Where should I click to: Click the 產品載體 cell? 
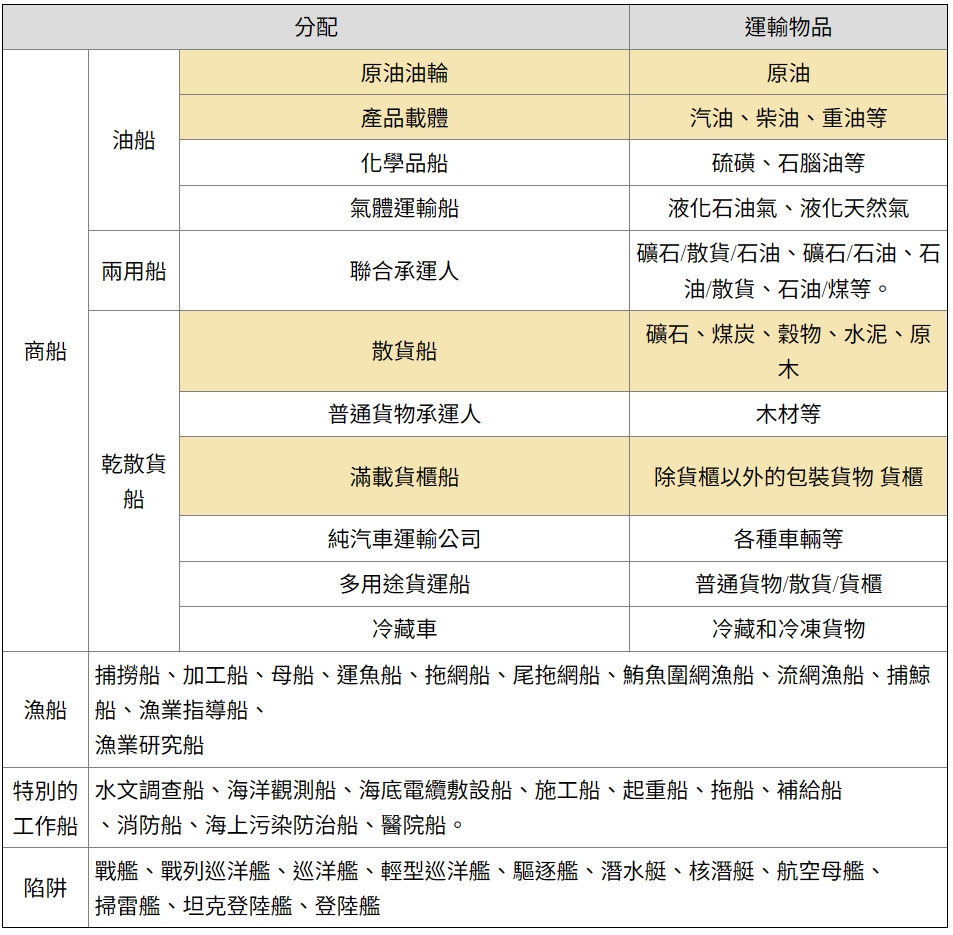404,118
